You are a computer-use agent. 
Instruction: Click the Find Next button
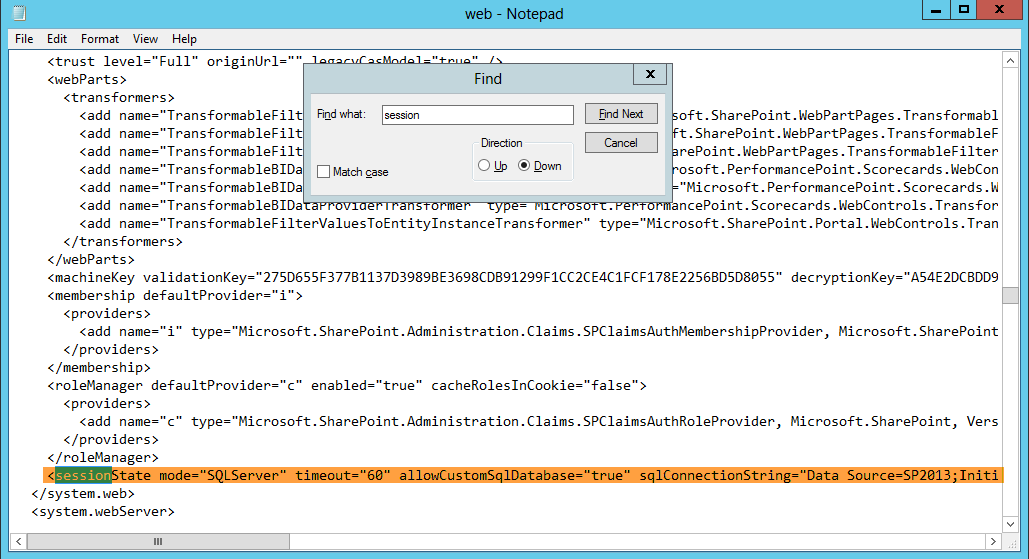coord(621,114)
